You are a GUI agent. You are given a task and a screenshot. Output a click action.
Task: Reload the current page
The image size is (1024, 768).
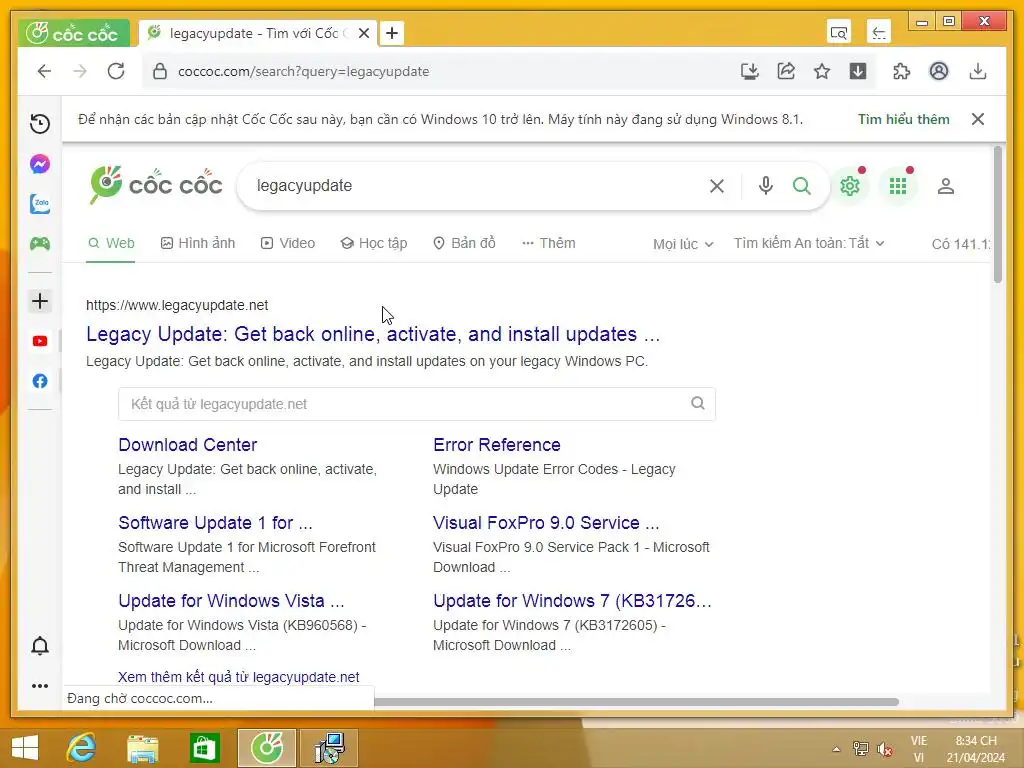(x=116, y=71)
